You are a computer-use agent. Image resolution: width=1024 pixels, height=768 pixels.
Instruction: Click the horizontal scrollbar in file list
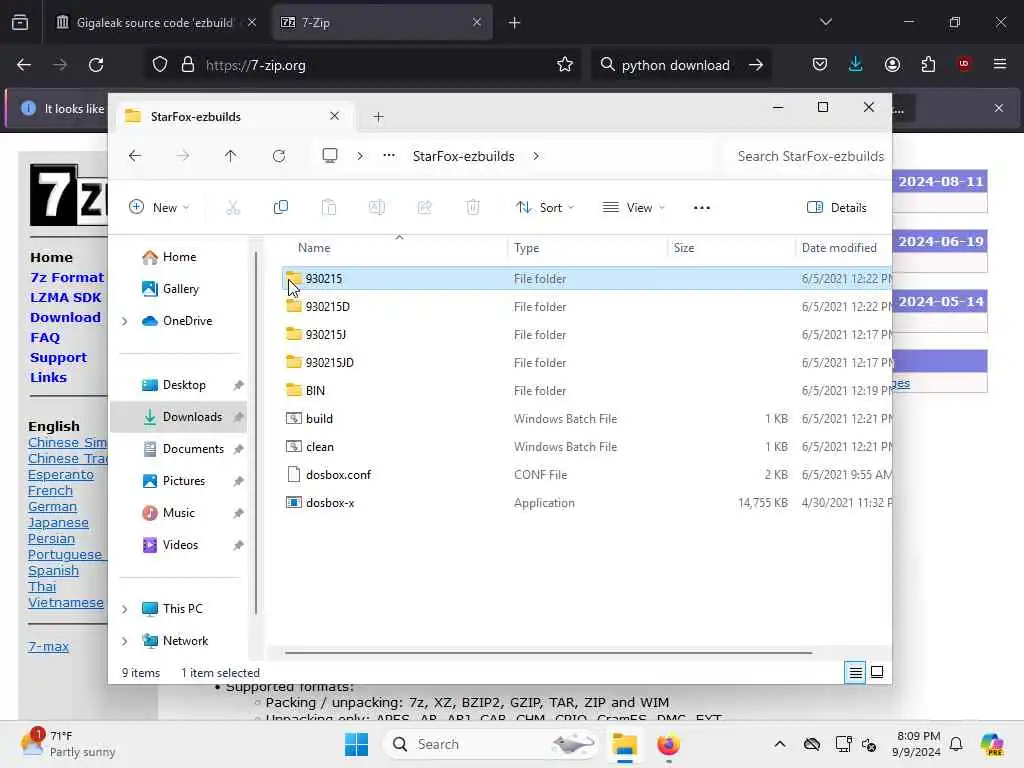coord(549,652)
